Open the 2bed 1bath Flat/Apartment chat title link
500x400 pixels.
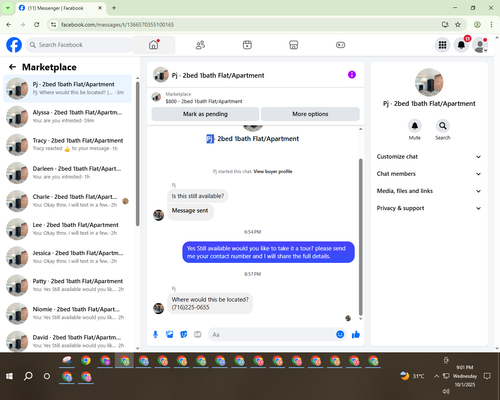click(x=218, y=75)
